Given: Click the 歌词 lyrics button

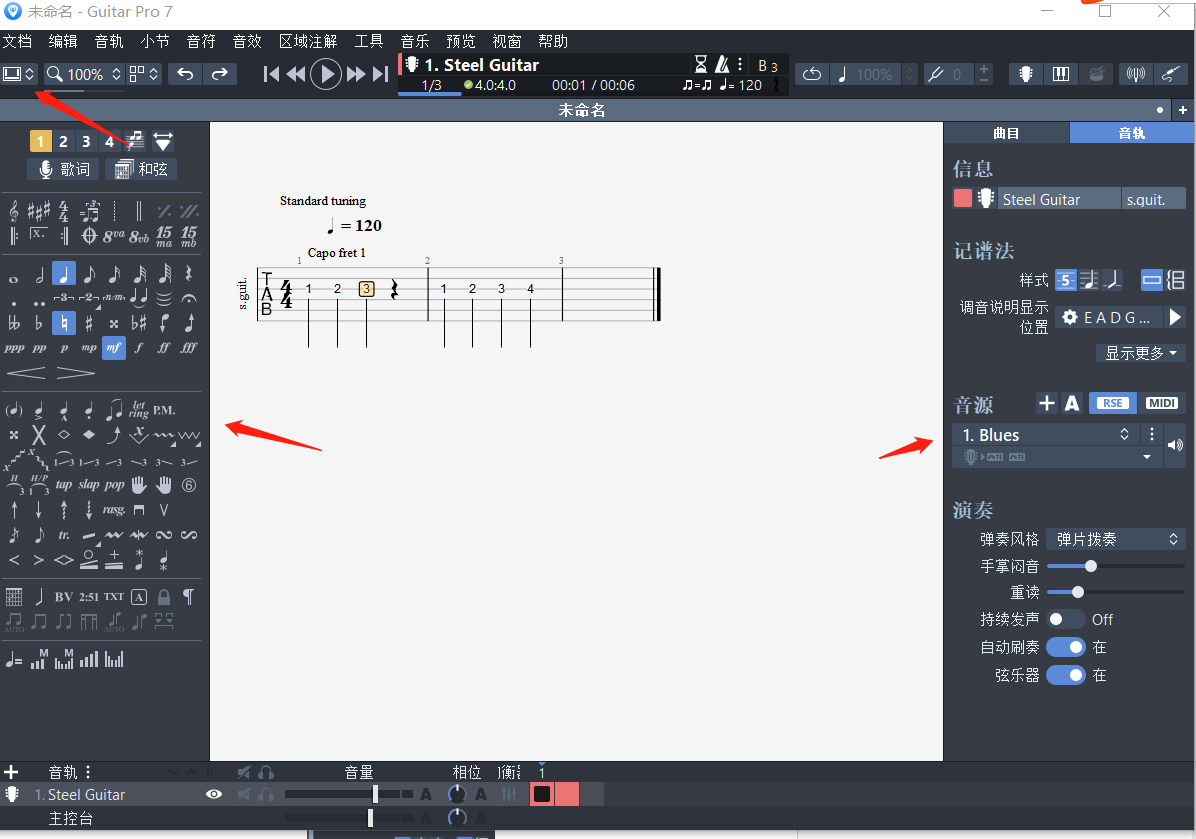Looking at the screenshot, I should point(64,169).
